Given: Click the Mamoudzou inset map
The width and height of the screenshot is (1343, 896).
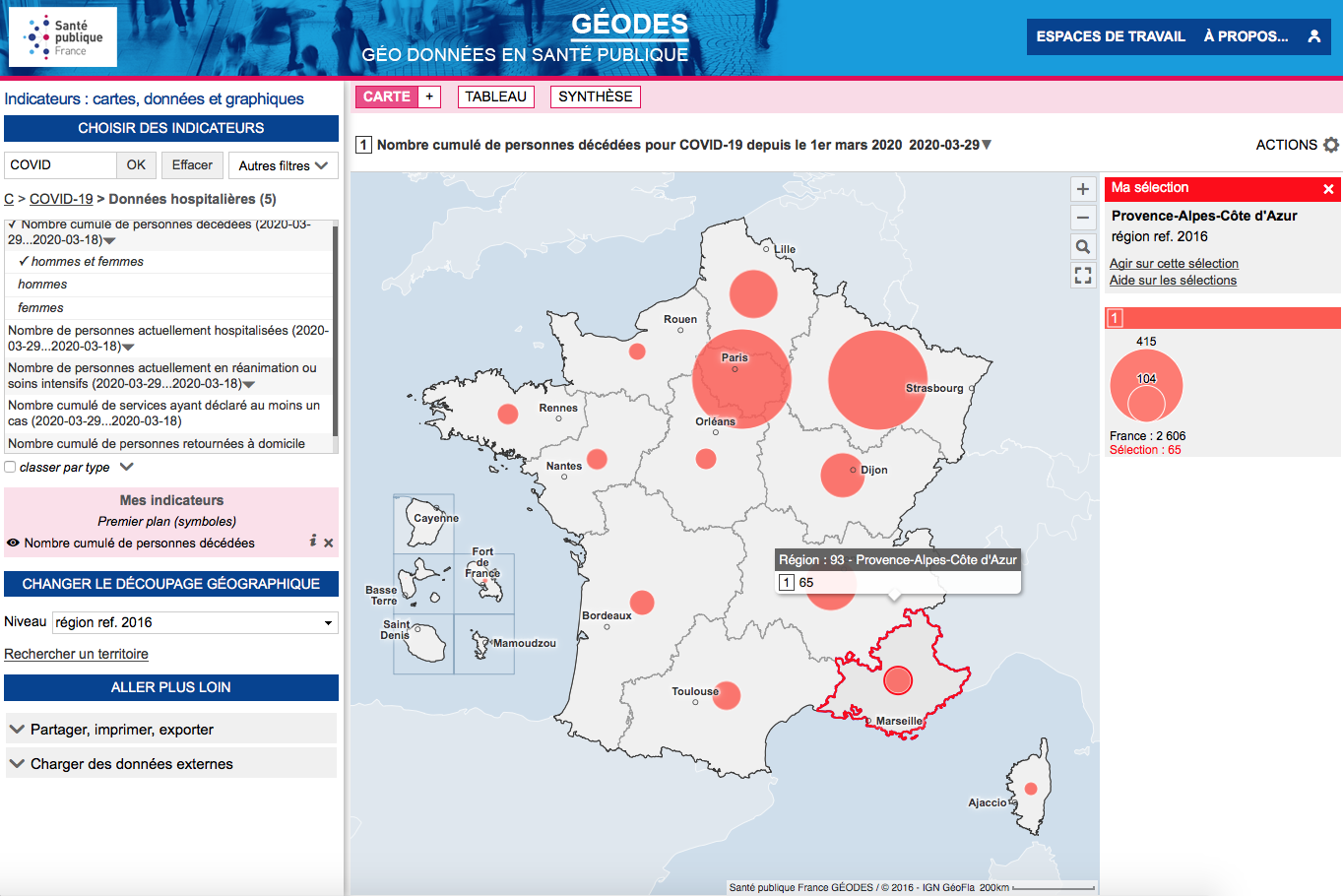Looking at the screenshot, I should (x=484, y=644).
